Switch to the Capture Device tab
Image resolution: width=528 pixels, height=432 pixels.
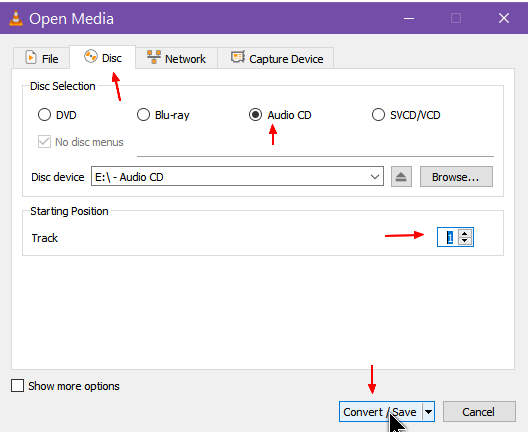(x=276, y=58)
